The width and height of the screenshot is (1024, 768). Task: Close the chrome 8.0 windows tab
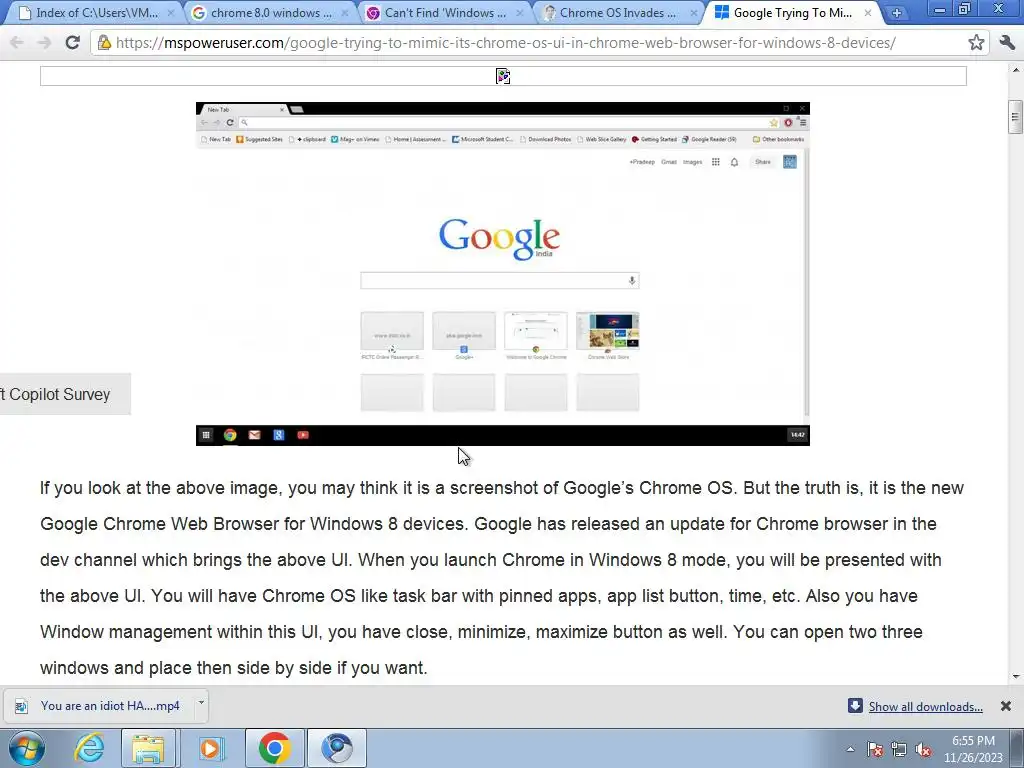pyautogui.click(x=345, y=13)
